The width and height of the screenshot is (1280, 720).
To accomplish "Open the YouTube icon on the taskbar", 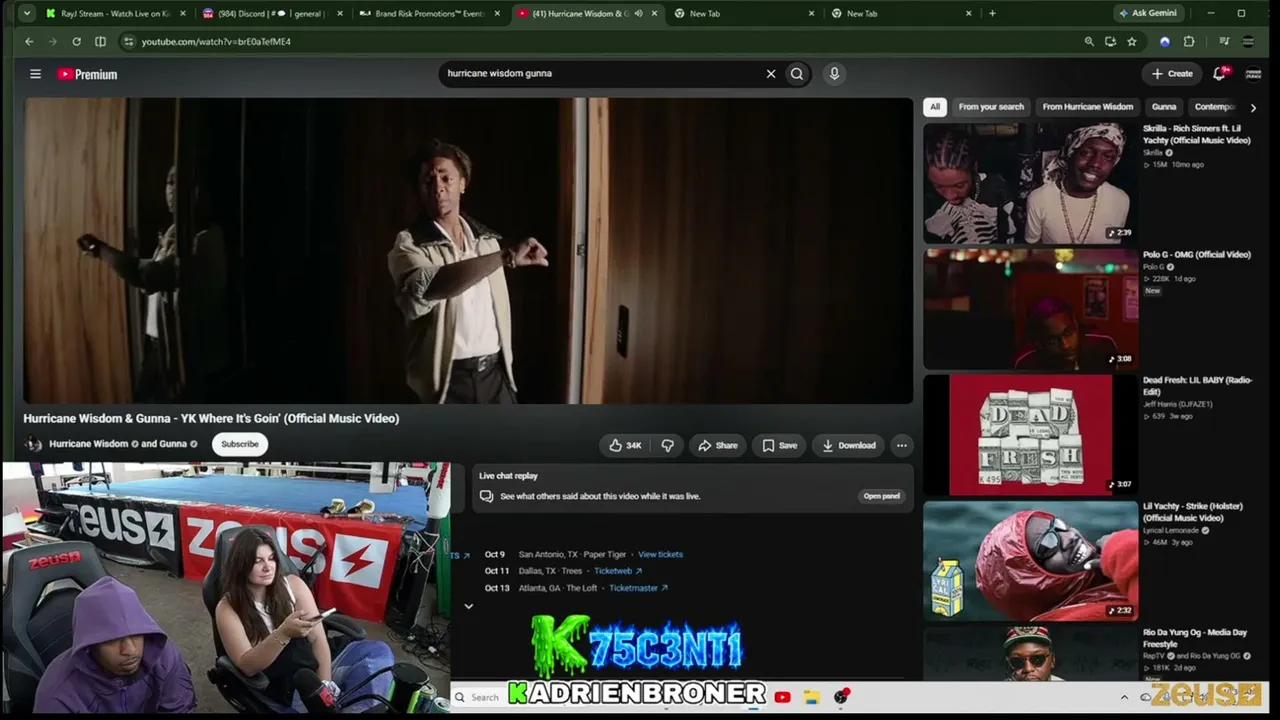I will (782, 697).
